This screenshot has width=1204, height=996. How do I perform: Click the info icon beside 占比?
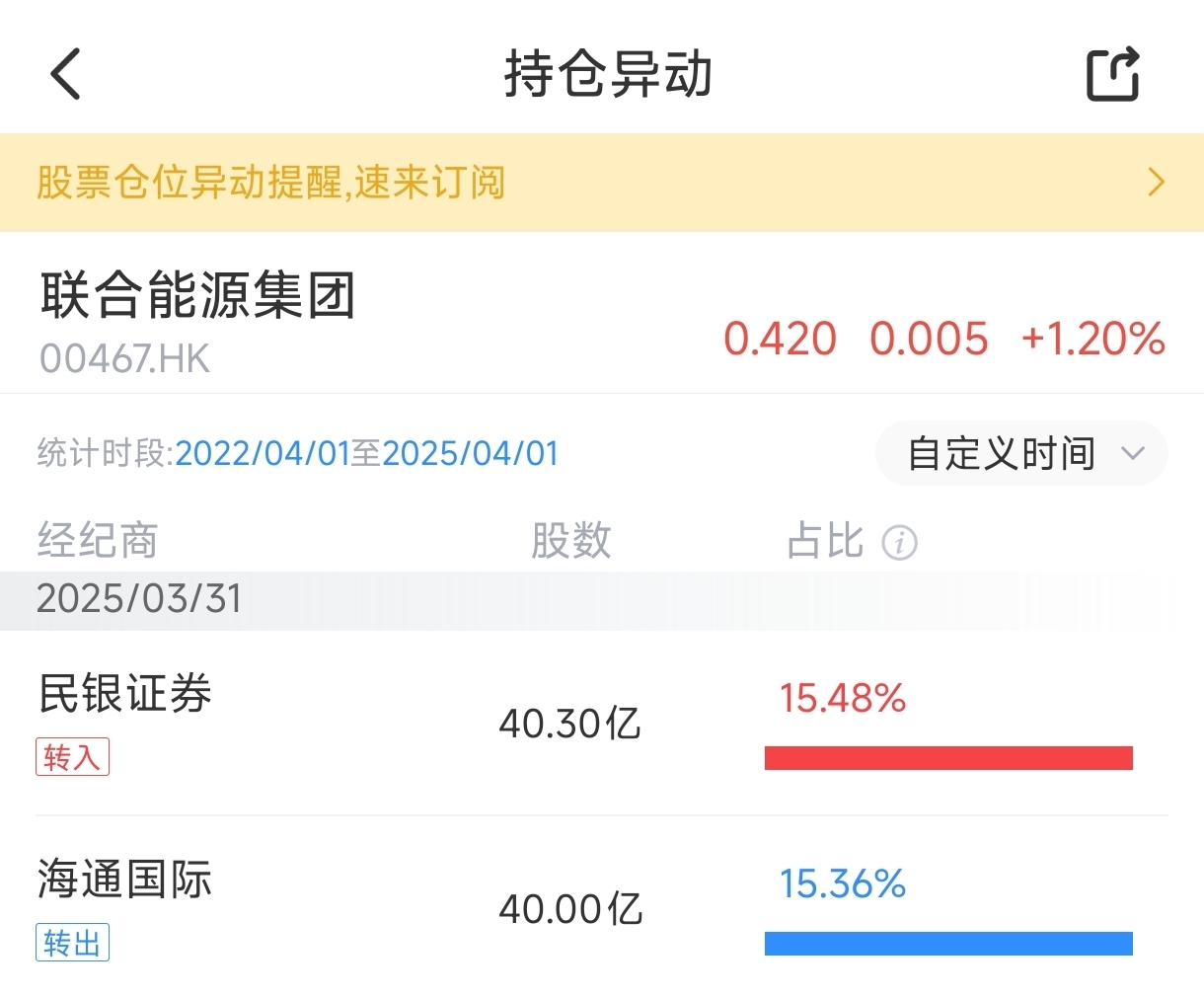899,542
